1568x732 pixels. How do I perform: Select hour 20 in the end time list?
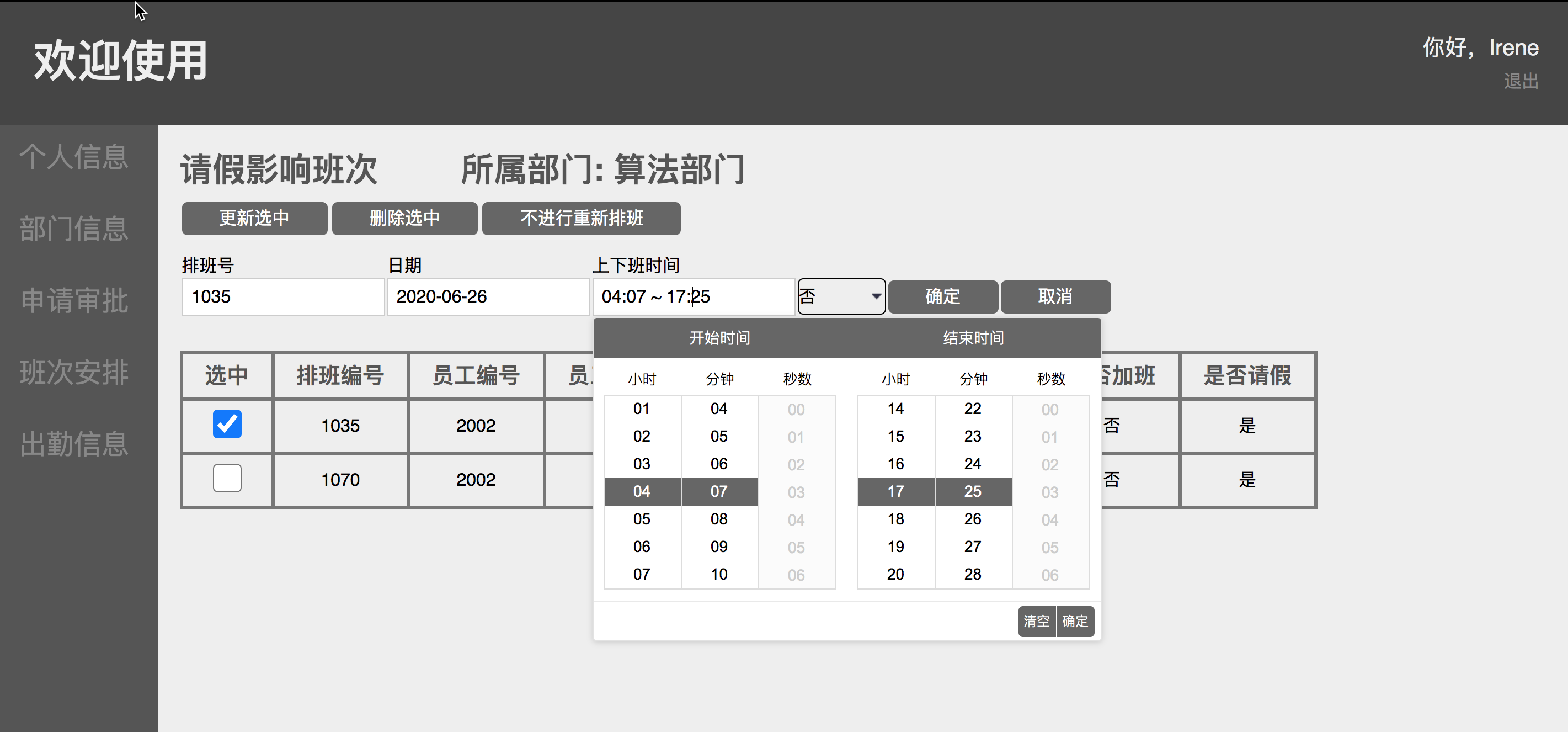895,574
